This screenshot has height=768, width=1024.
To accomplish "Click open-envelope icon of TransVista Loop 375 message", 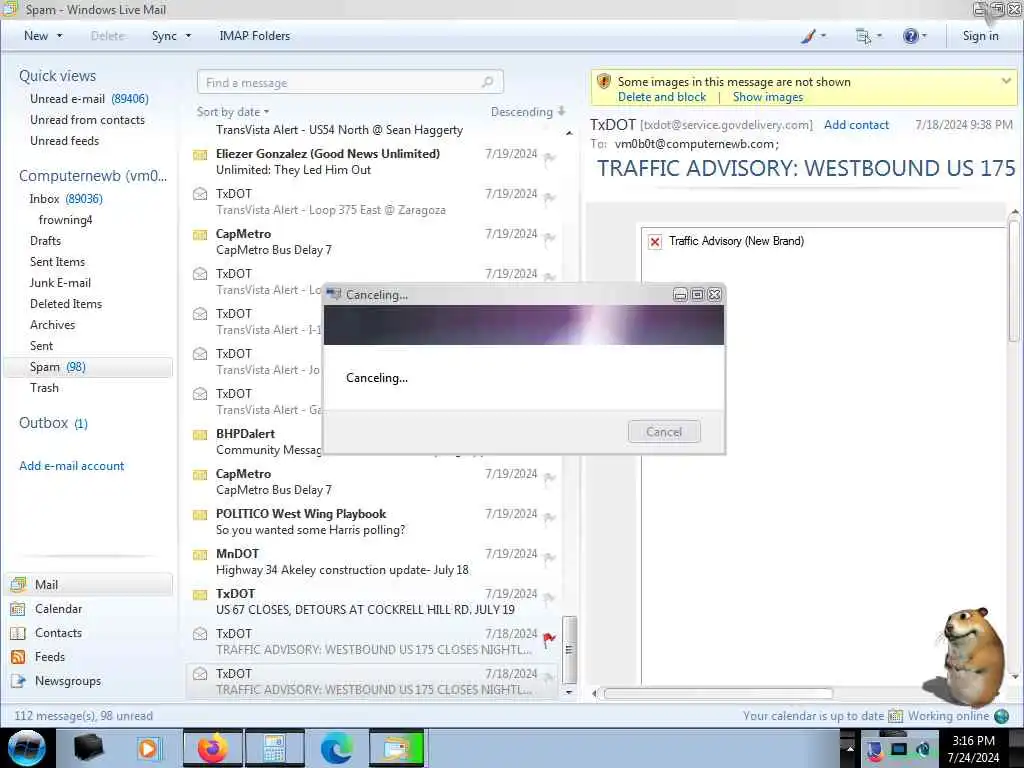I will 200,194.
